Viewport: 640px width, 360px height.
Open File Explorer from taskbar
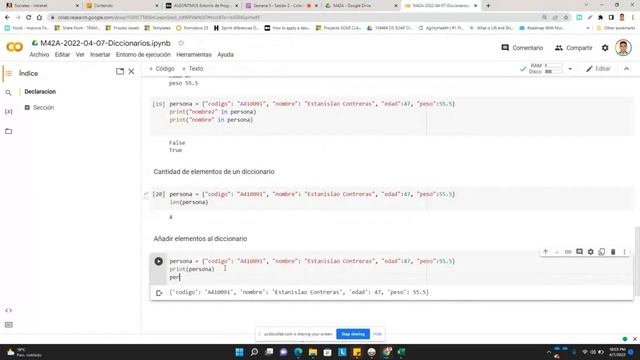313,352
